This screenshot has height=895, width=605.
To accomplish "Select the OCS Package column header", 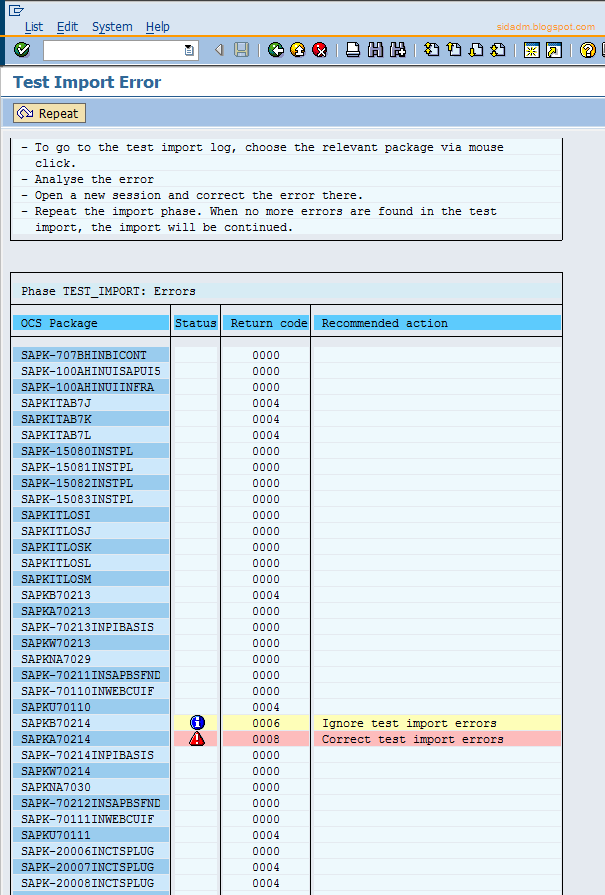I will 91,323.
